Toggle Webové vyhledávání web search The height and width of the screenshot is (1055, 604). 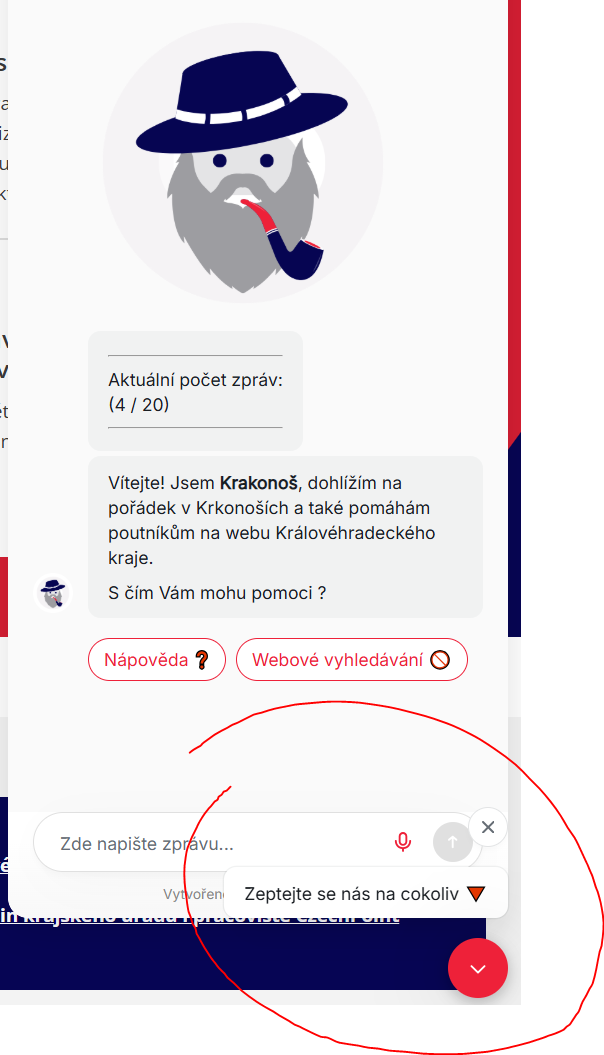tap(352, 659)
